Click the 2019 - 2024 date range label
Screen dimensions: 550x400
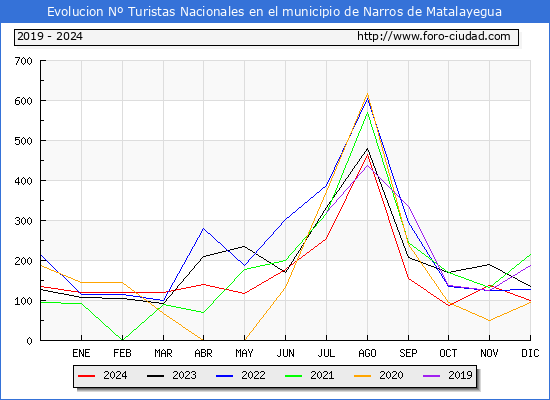click(x=50, y=36)
